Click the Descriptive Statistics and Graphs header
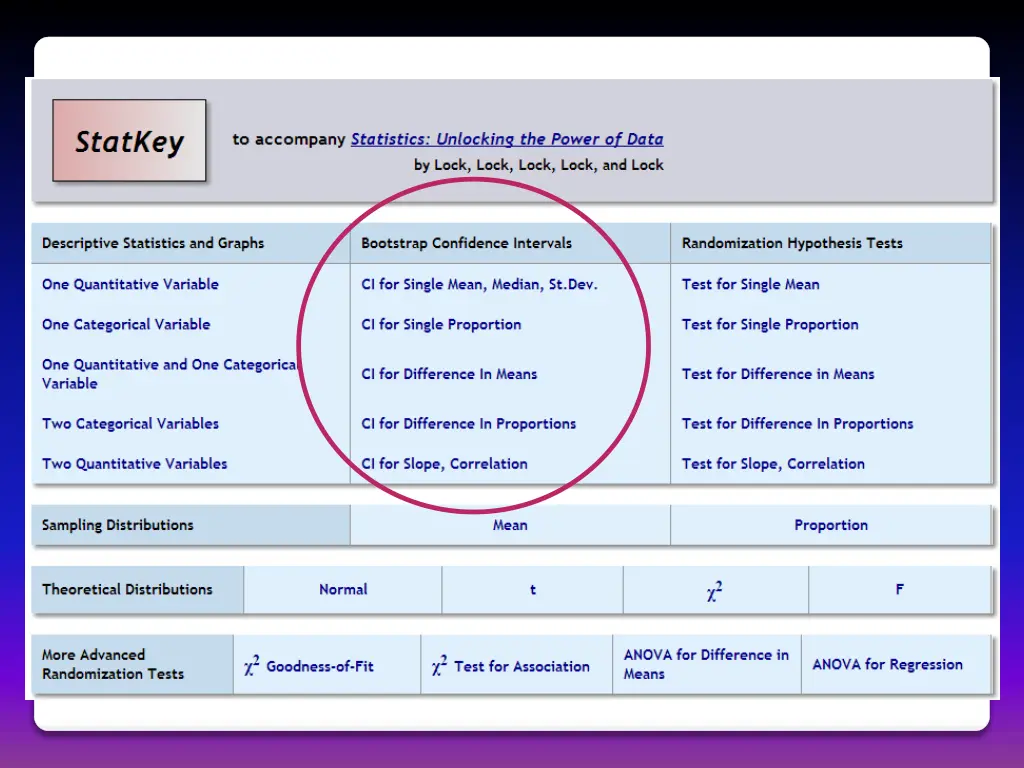Viewport: 1024px width, 768px height. [153, 243]
